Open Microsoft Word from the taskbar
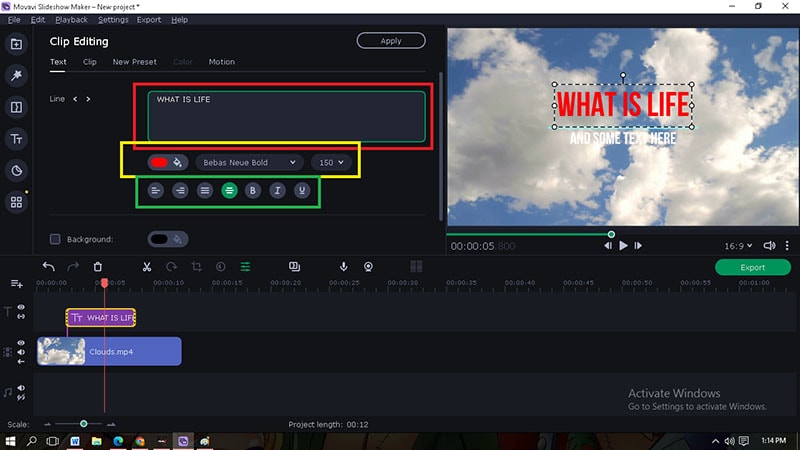800x450 pixels. 74,441
